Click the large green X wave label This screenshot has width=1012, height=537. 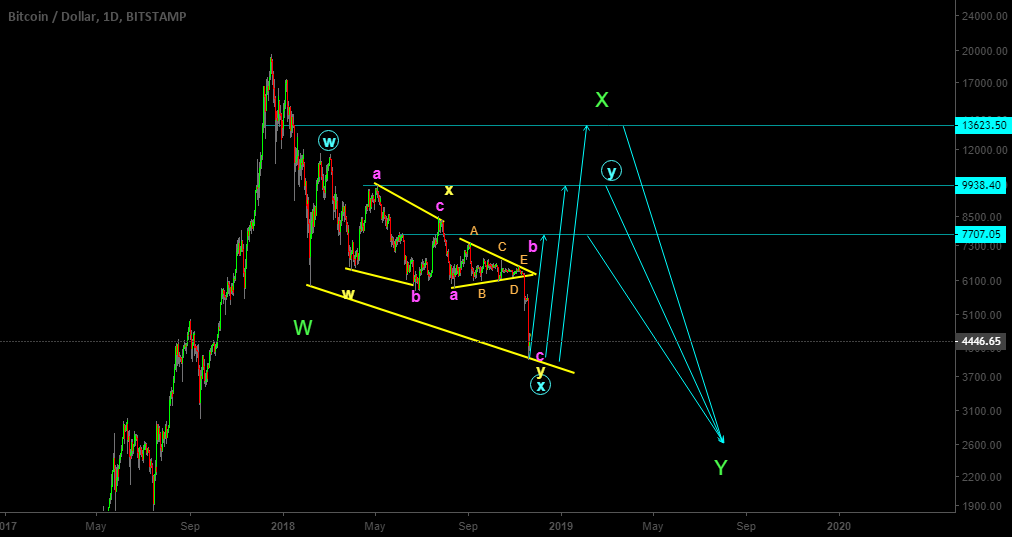coord(602,100)
